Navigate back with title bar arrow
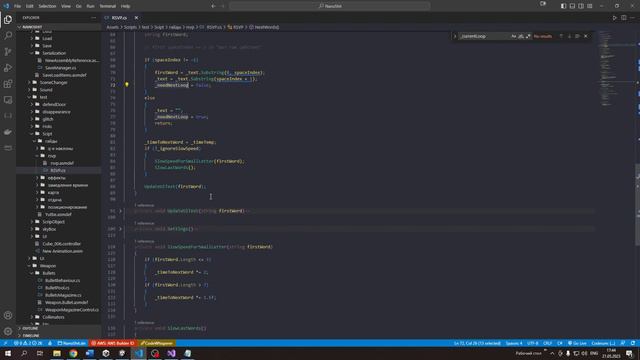Viewport: 640px width, 360px height. point(213,6)
